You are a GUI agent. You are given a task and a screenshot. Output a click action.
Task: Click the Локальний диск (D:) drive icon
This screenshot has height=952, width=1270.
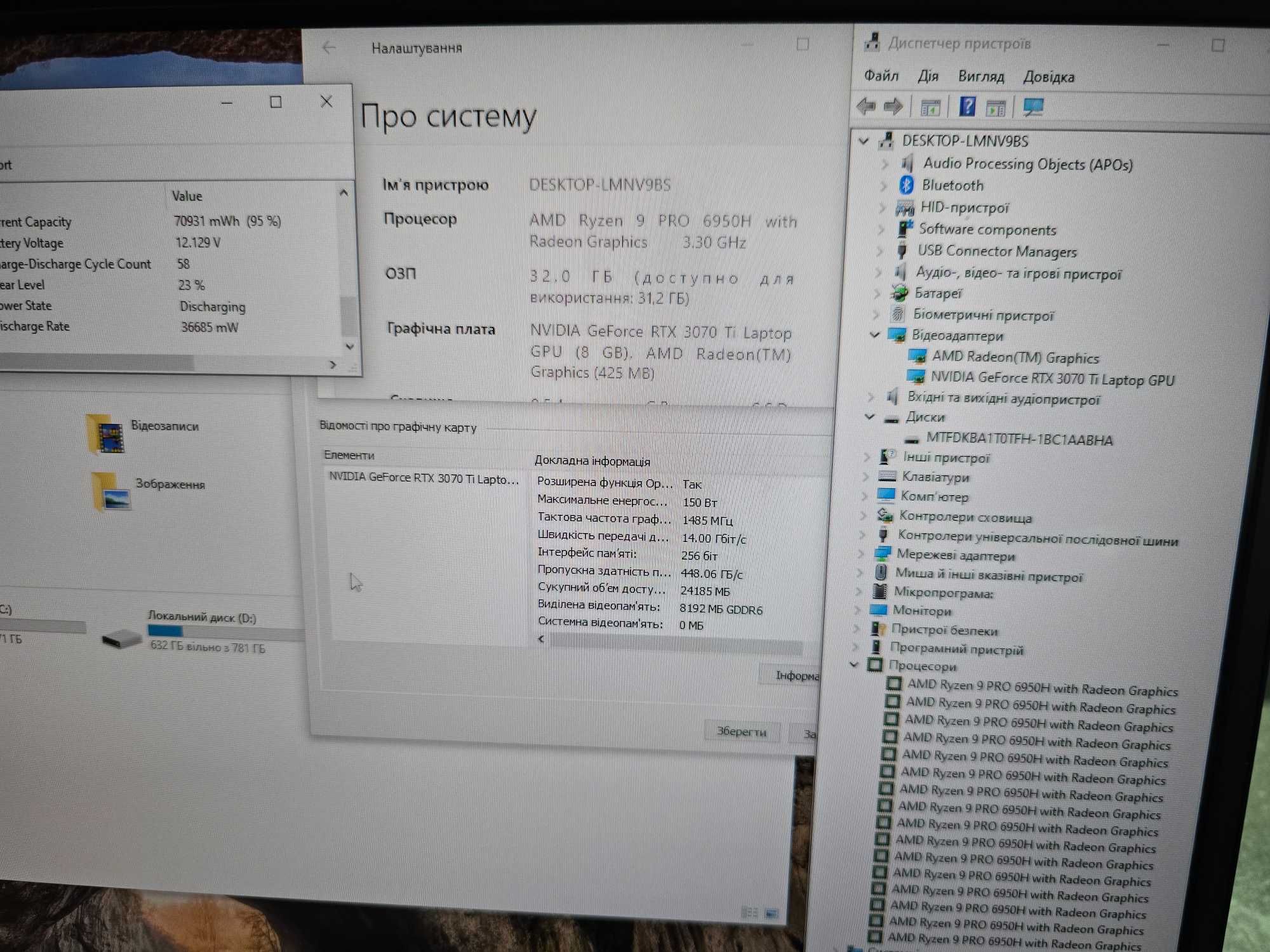[121, 638]
